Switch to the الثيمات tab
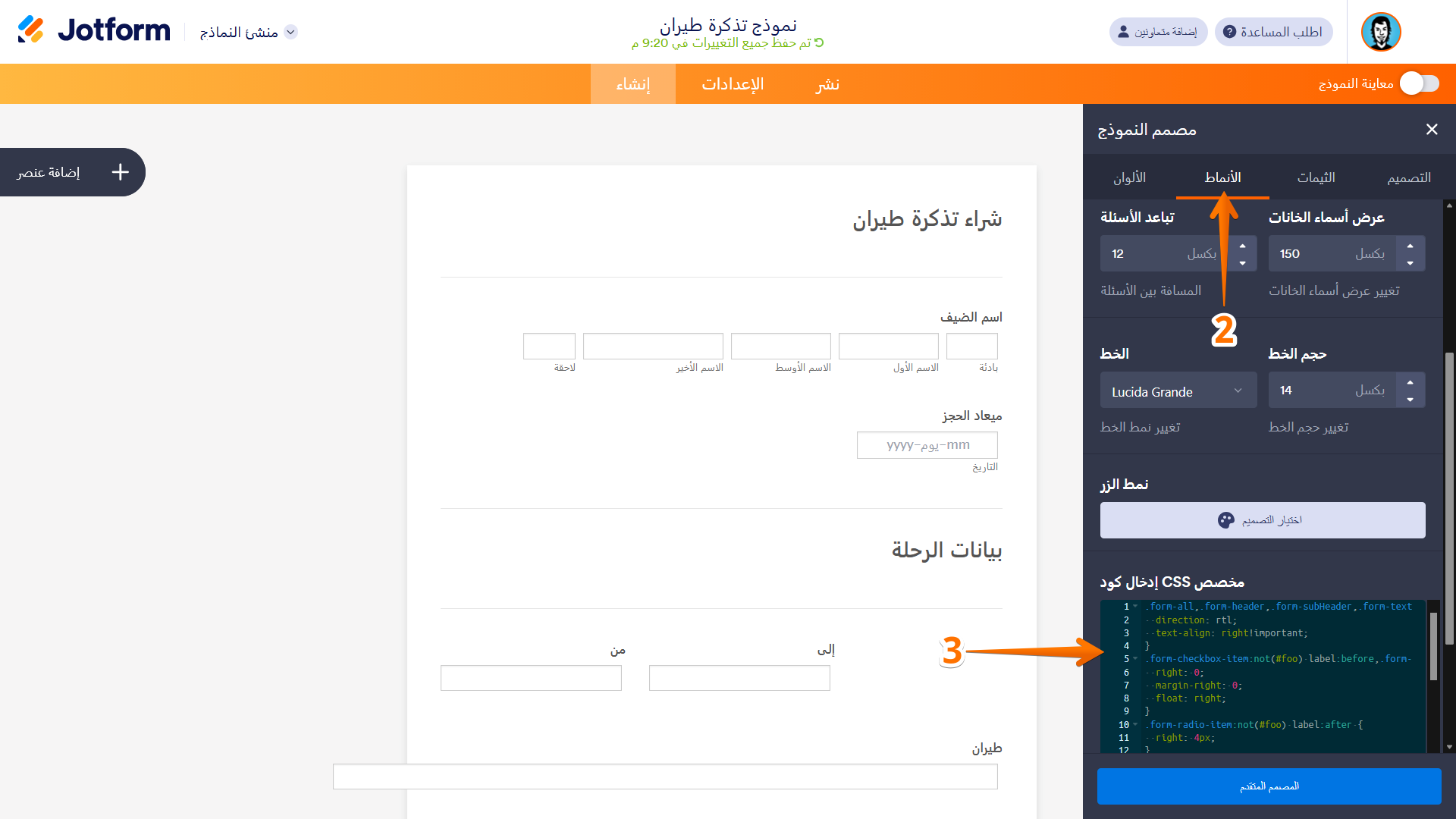Image resolution: width=1456 pixels, height=819 pixels. coord(1316,177)
